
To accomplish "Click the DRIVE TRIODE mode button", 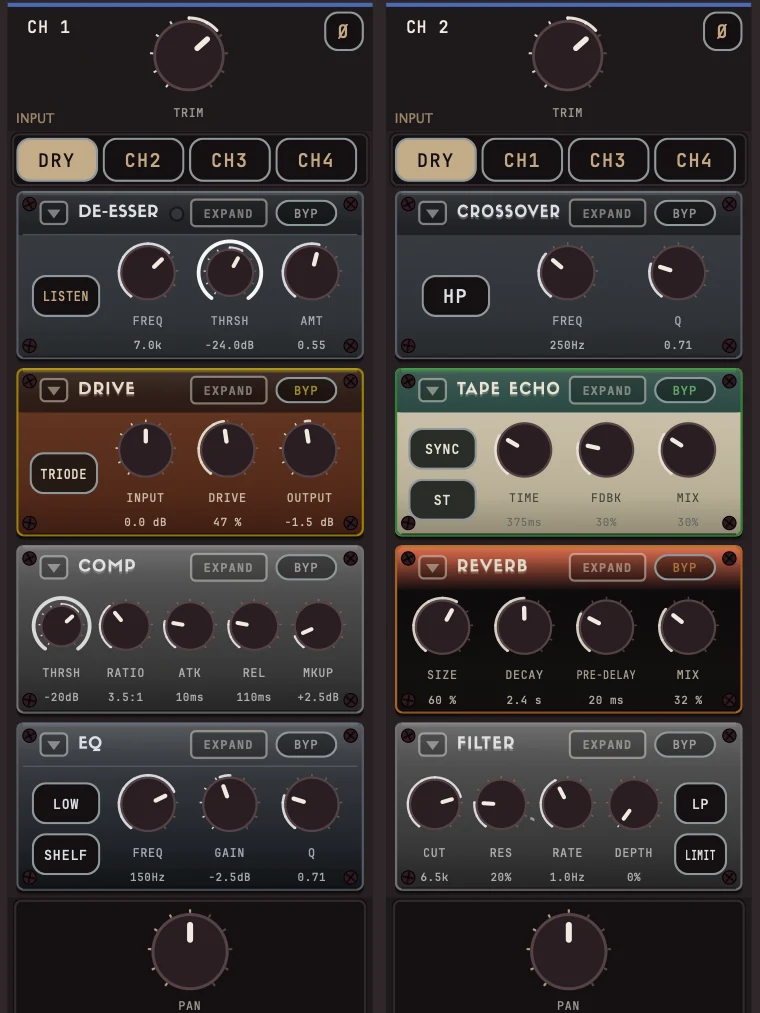I will (63, 474).
